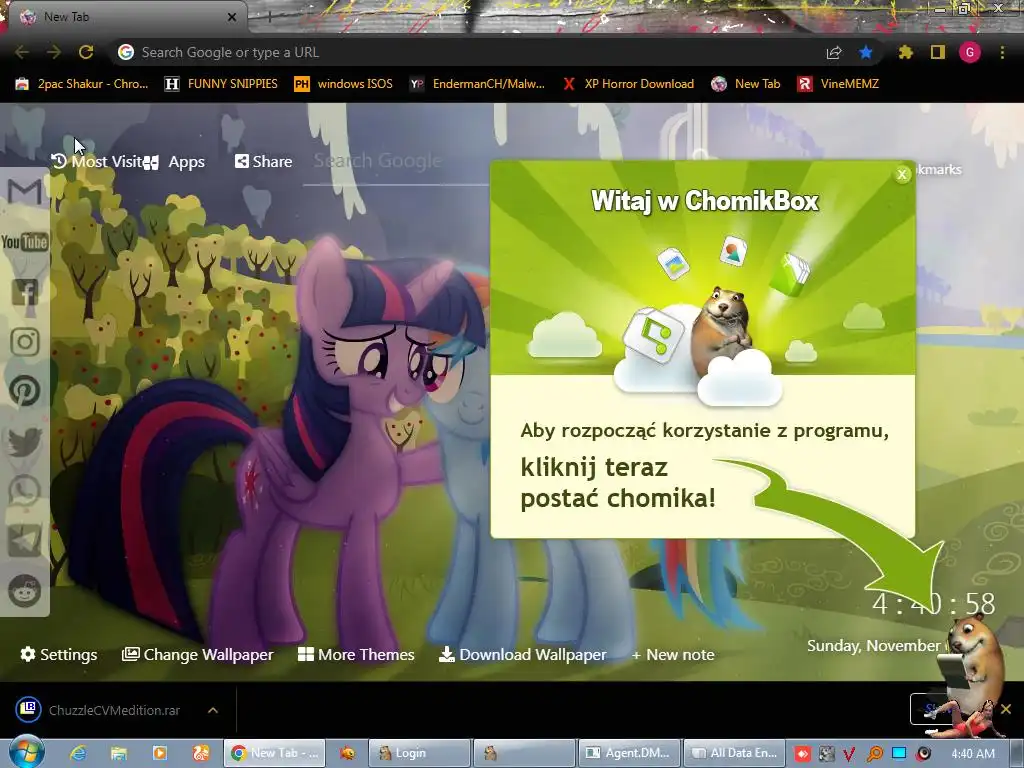The width and height of the screenshot is (1024, 768).
Task: Open the 2pac Shakur bookmark
Action: [x=82, y=84]
